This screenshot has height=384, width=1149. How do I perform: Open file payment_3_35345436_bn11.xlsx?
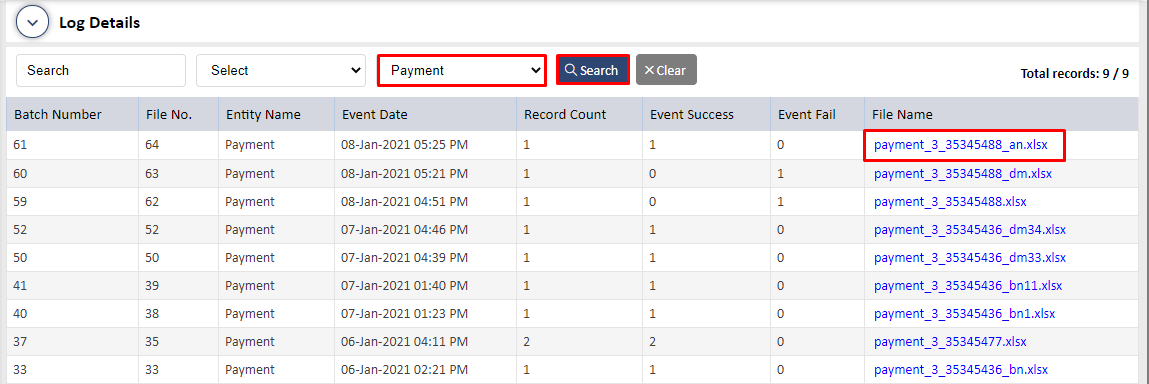tap(968, 286)
